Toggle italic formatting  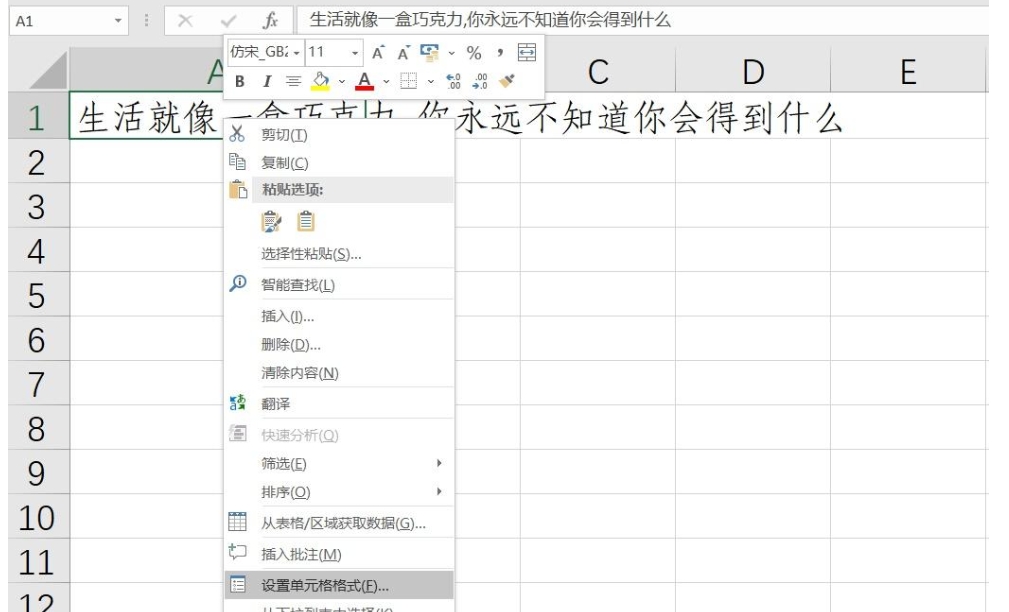268,79
